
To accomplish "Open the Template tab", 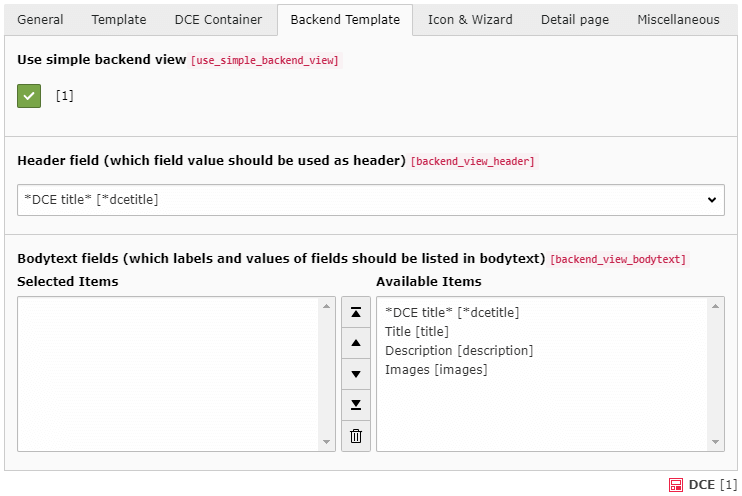I will 119,20.
